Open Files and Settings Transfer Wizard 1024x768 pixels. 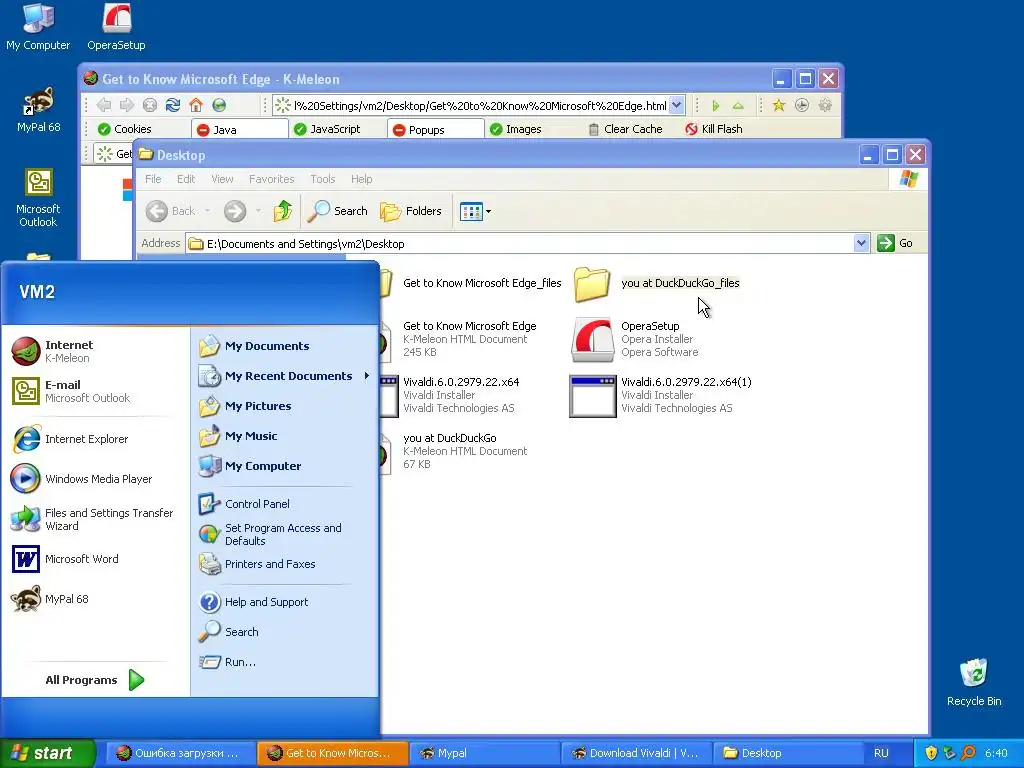(x=95, y=519)
